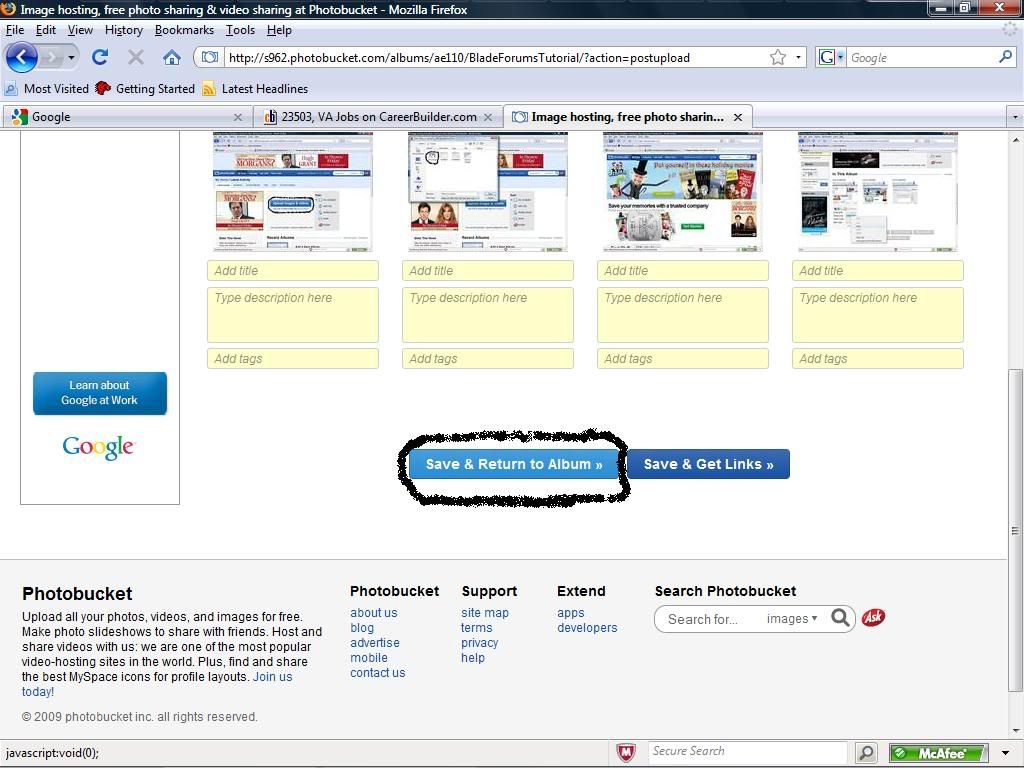
Task: Close the Google tab
Action: click(238, 117)
